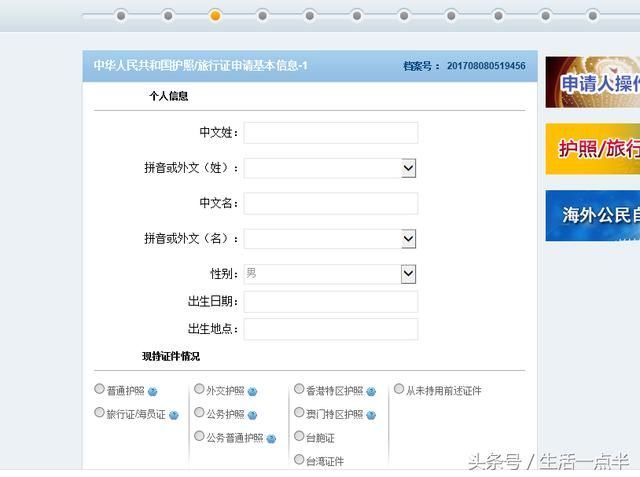Click the orange active progress step dot
Viewport: 640px width, 477px height.
215,16
